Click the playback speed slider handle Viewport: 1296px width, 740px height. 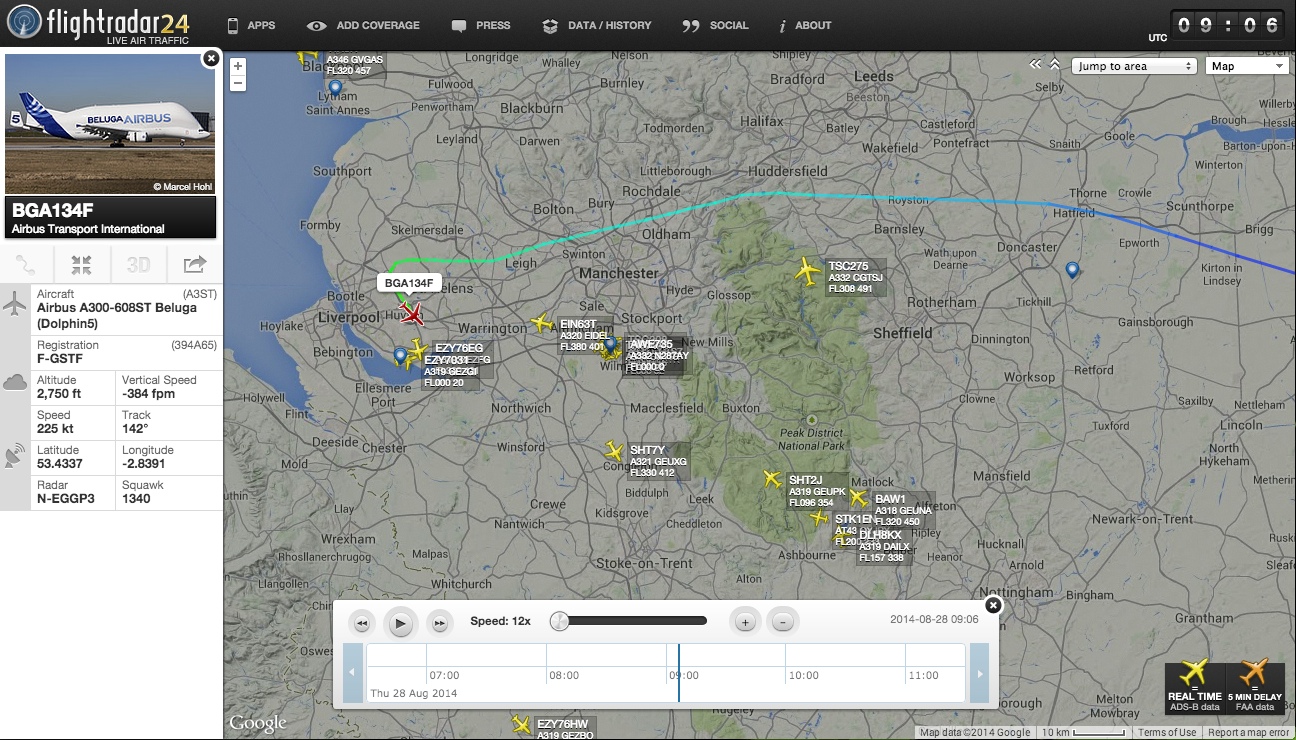click(x=560, y=621)
